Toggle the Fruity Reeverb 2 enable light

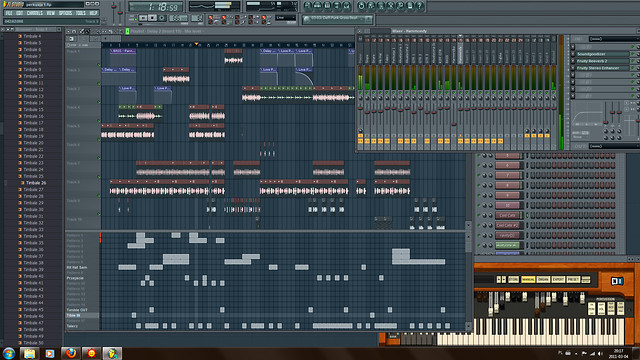(633, 61)
